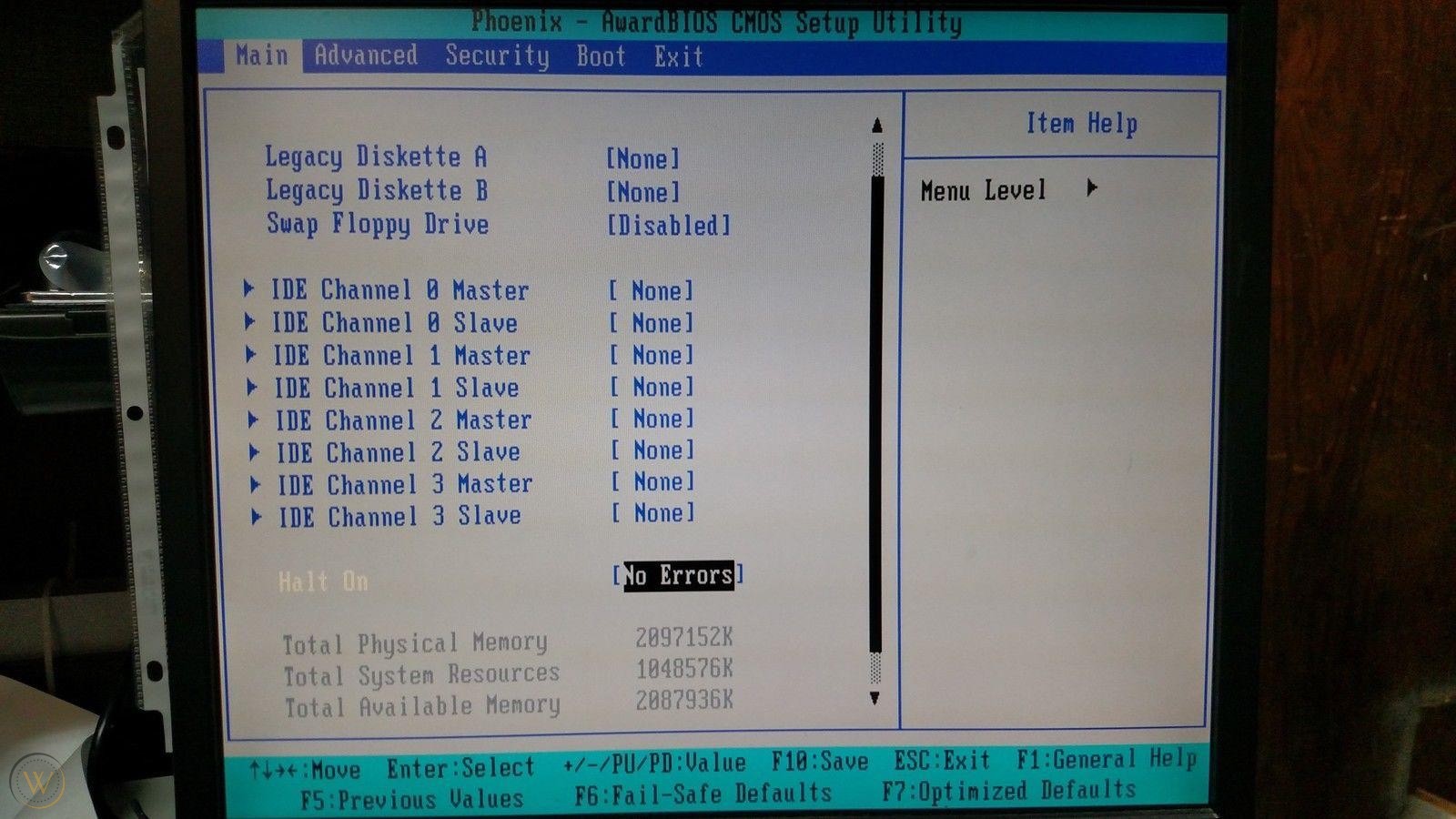The height and width of the screenshot is (819, 1456).
Task: Expand IDE Channel 0 Slave entry
Action: 395,323
